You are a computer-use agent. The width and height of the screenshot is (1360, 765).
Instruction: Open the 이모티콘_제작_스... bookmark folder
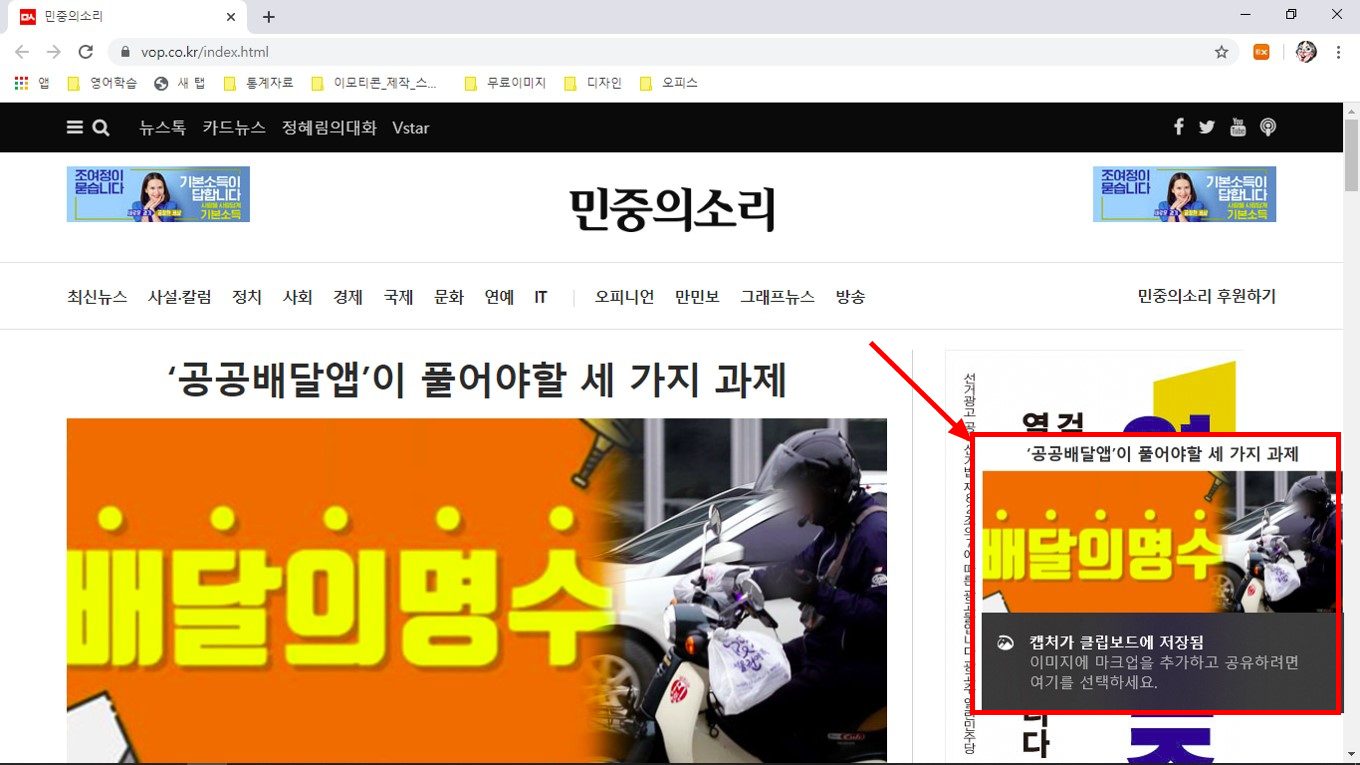click(375, 83)
